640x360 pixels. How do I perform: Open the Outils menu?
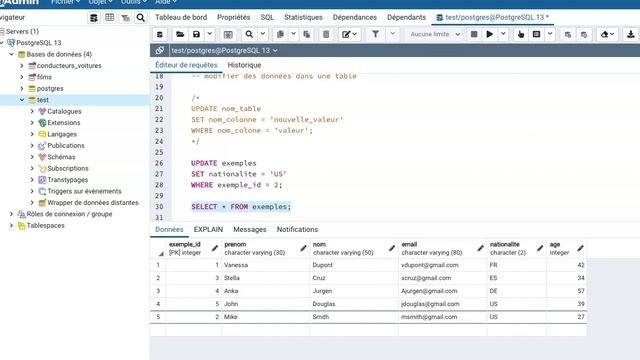(x=133, y=2)
